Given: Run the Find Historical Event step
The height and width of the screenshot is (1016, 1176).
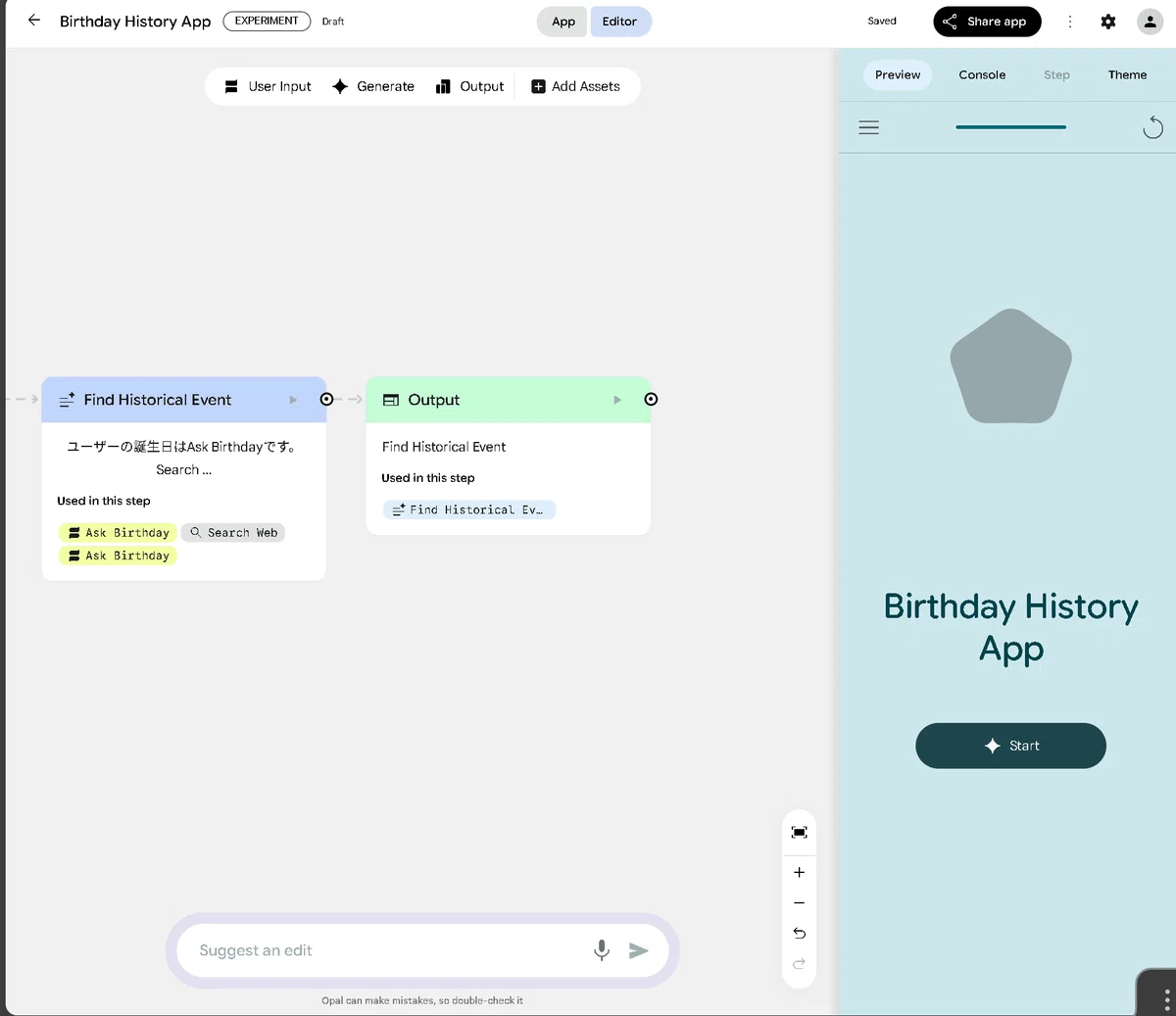Looking at the screenshot, I should (293, 400).
